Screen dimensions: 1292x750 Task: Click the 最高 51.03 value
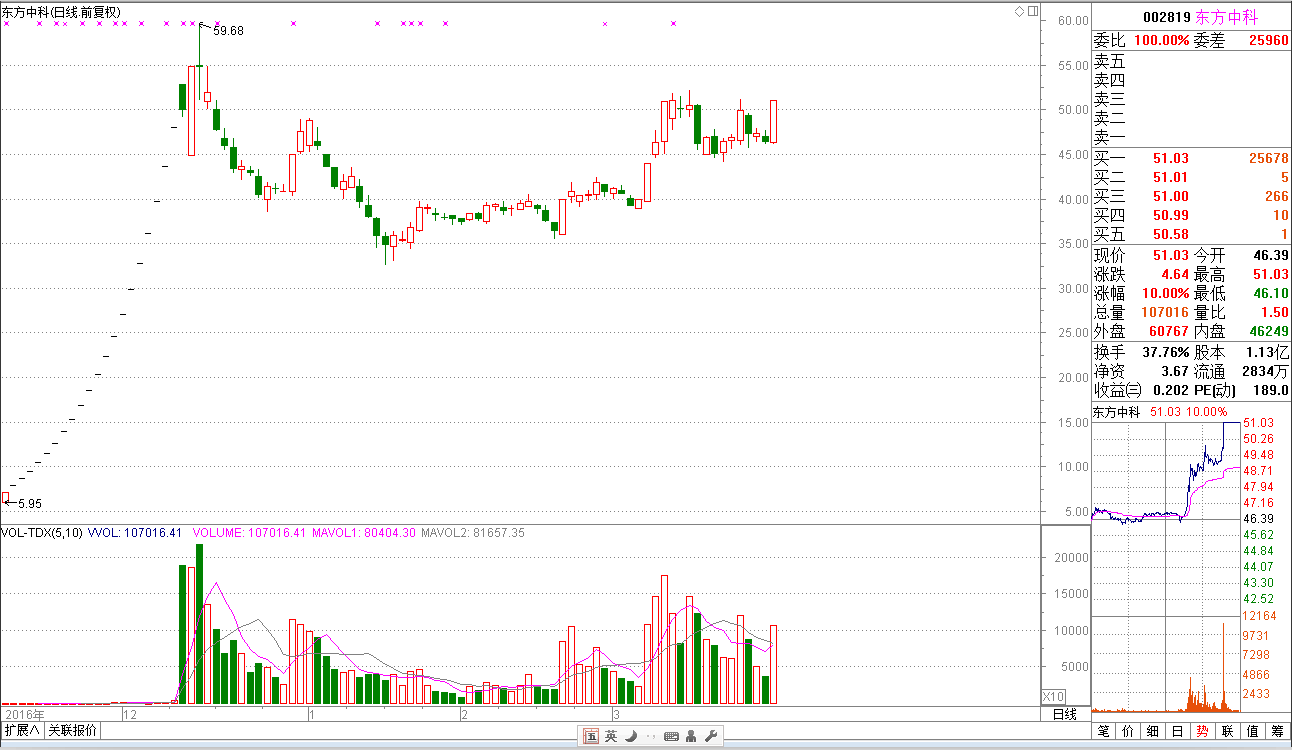coord(1271,275)
